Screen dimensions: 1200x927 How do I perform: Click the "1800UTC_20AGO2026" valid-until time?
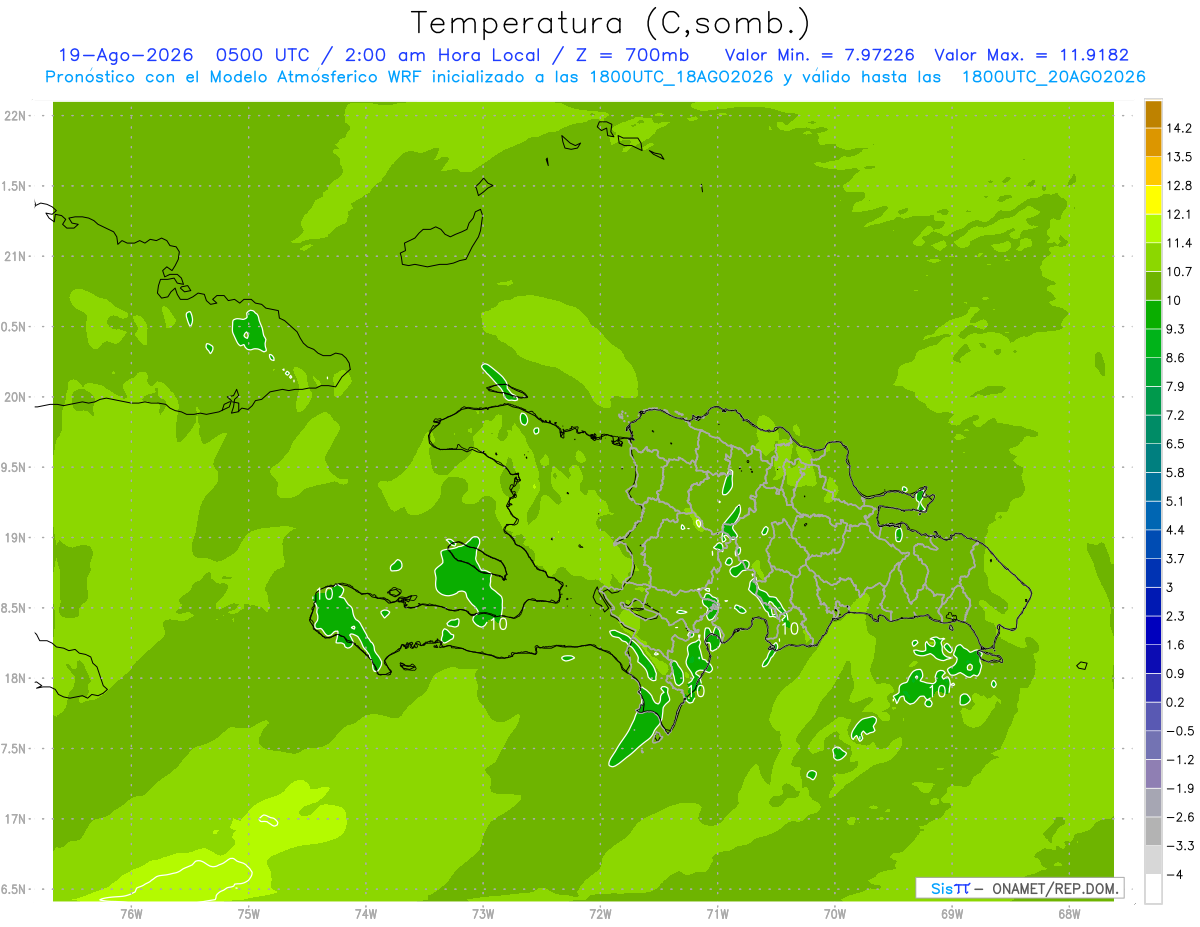click(1053, 77)
